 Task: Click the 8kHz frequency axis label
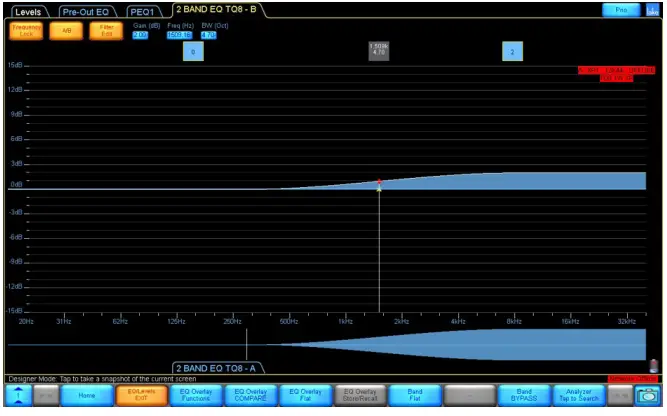(514, 322)
